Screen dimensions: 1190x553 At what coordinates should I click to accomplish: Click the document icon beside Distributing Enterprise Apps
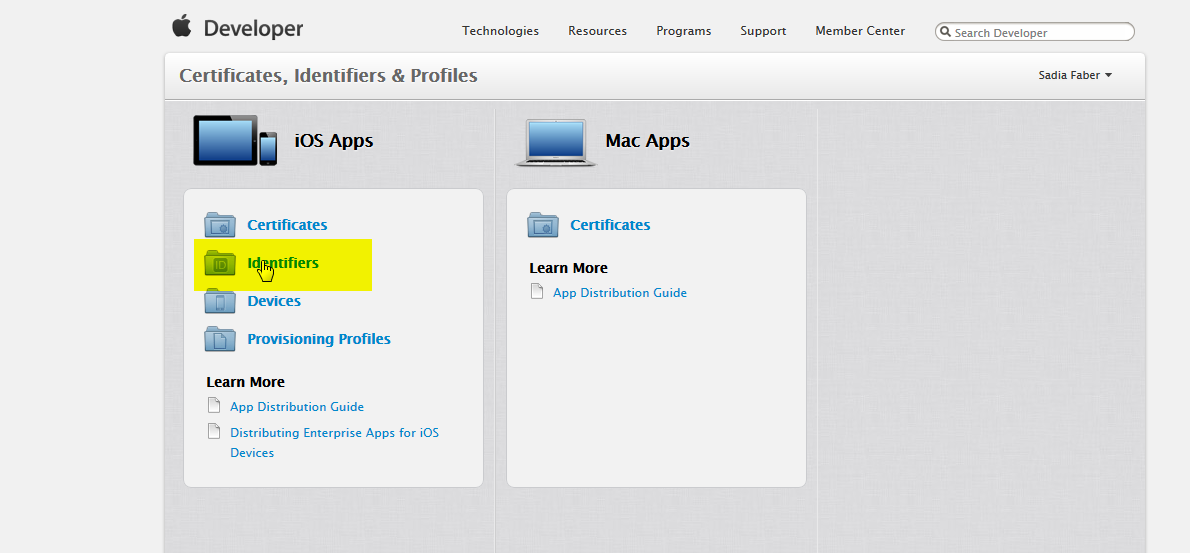214,432
